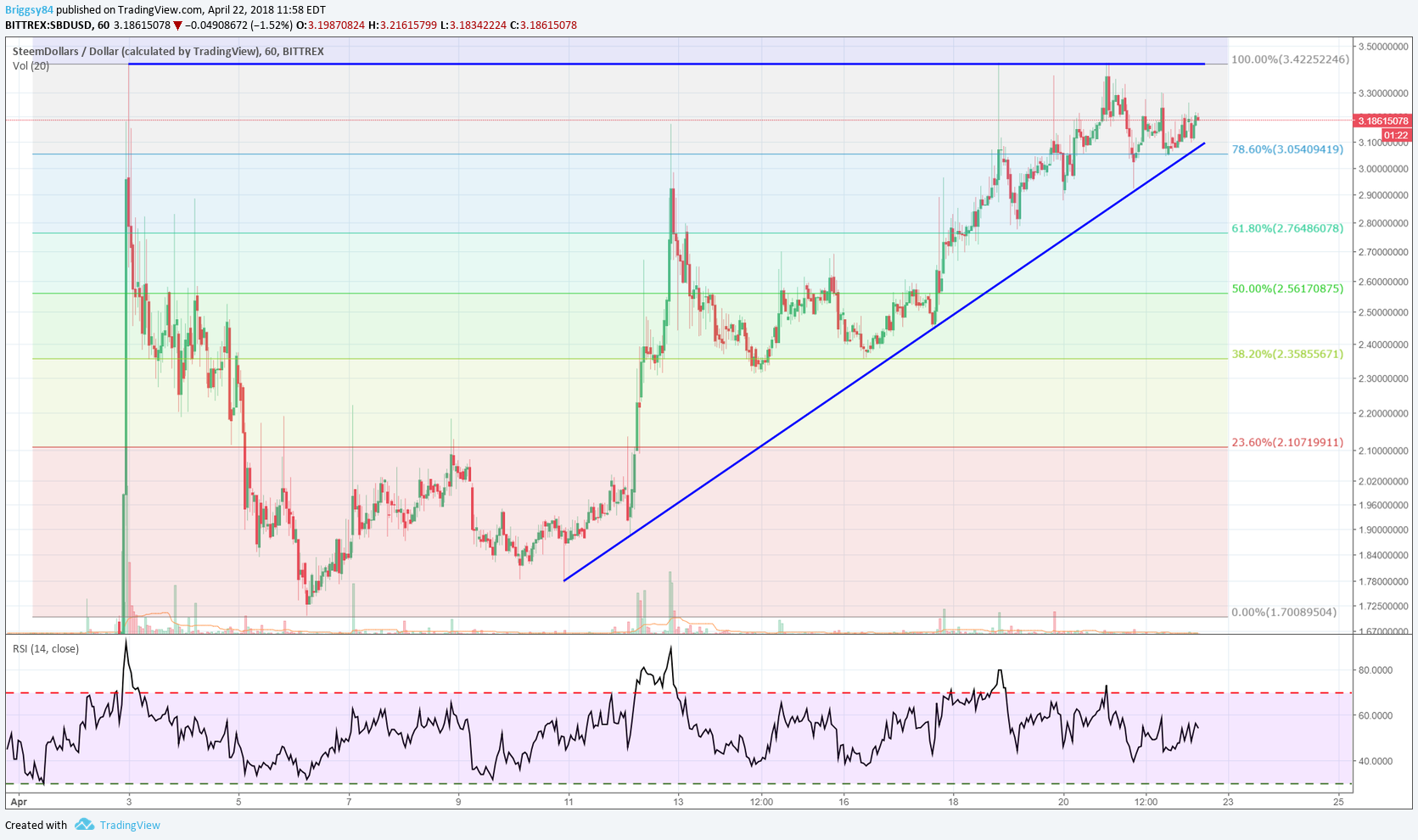
Task: Click the C:3.18615078 close value in header
Action: click(543, 25)
